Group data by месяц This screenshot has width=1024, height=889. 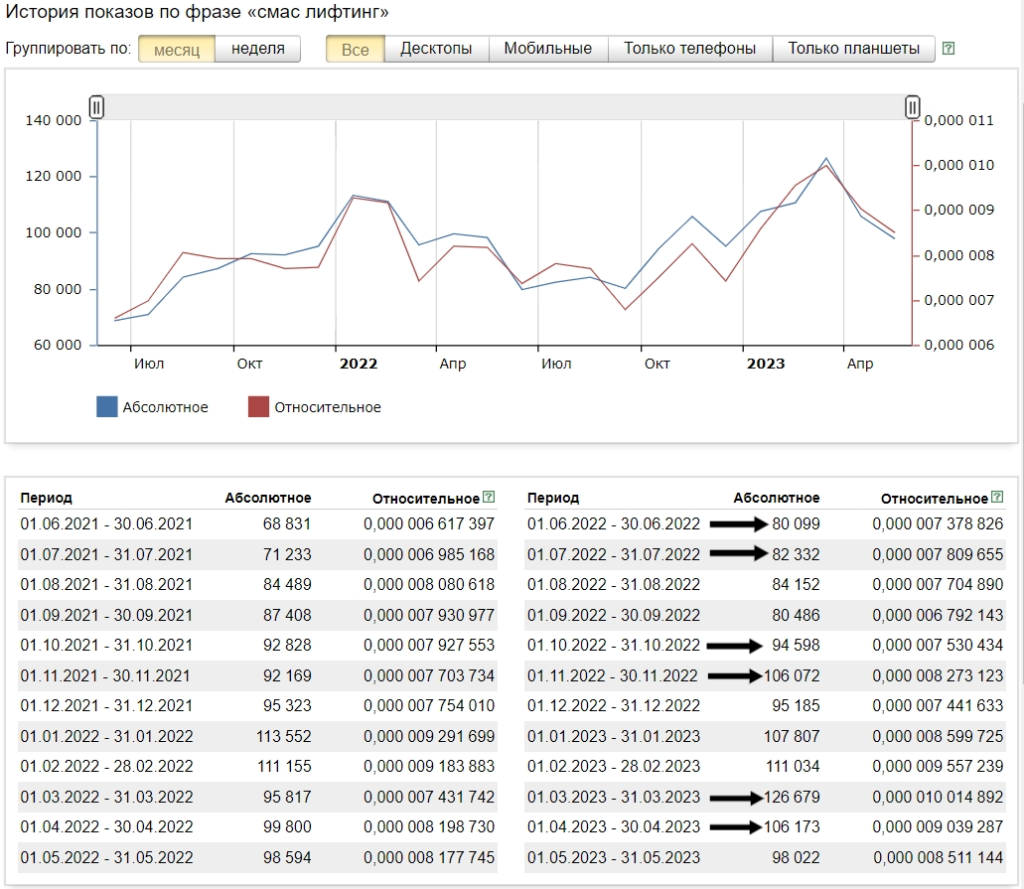(x=177, y=49)
